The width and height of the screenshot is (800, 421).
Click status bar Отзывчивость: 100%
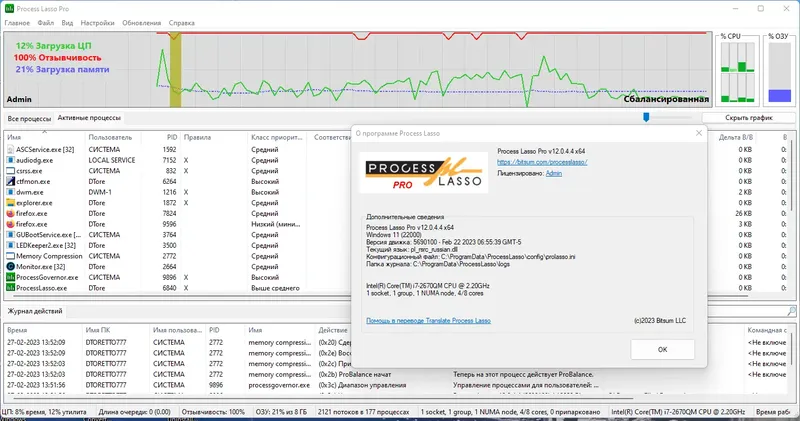point(213,412)
